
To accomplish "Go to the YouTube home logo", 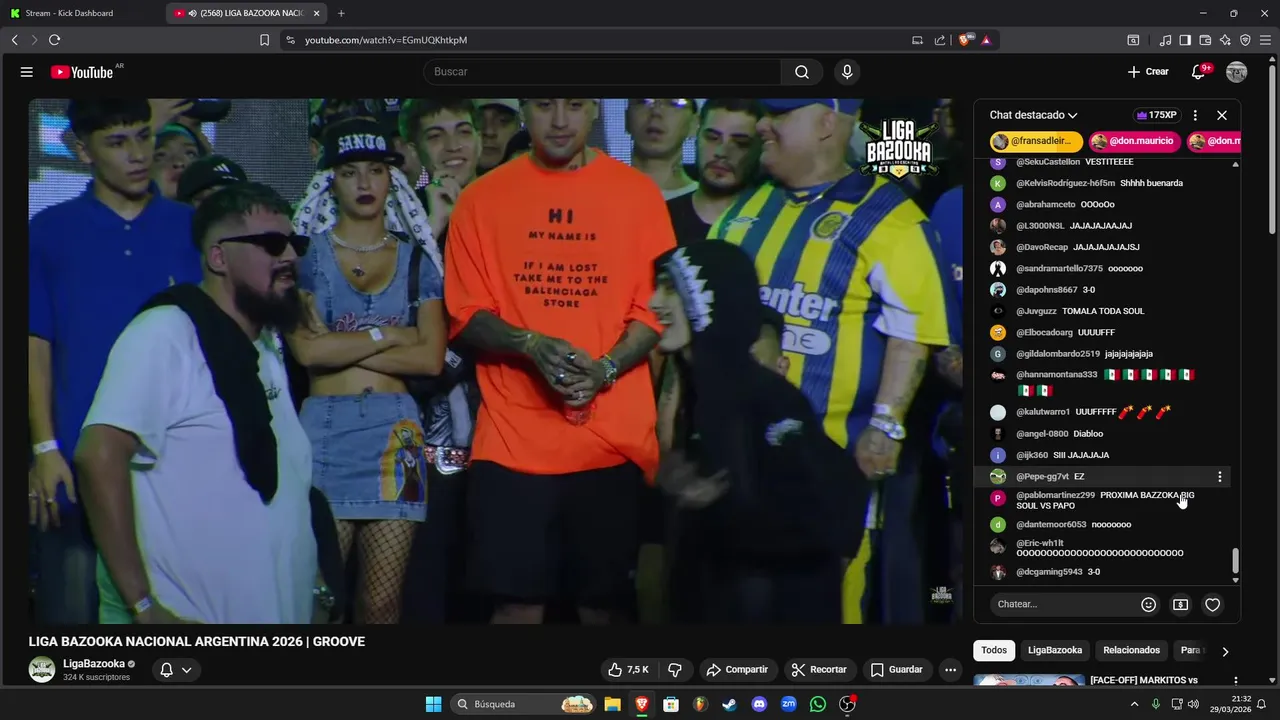I will [x=82, y=72].
